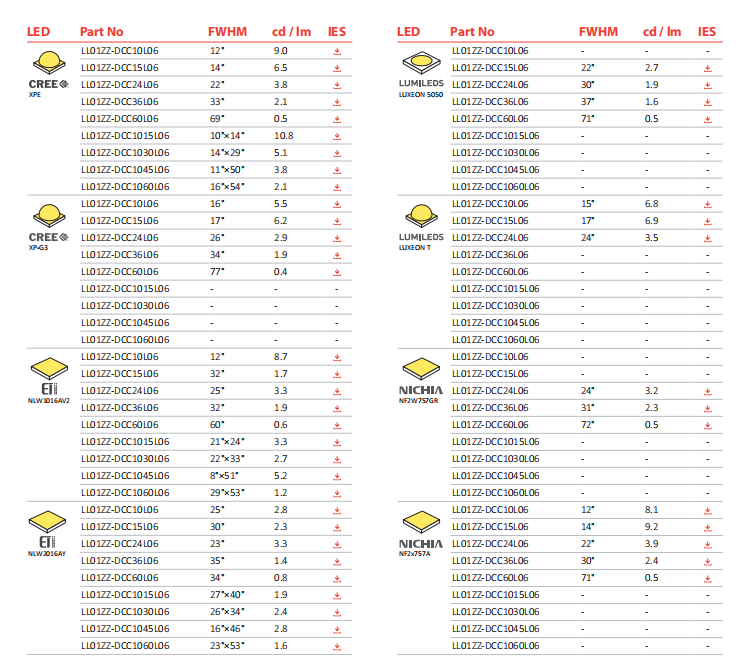Download IES for CREE XP-G3 DCC10L06 row

337,204
